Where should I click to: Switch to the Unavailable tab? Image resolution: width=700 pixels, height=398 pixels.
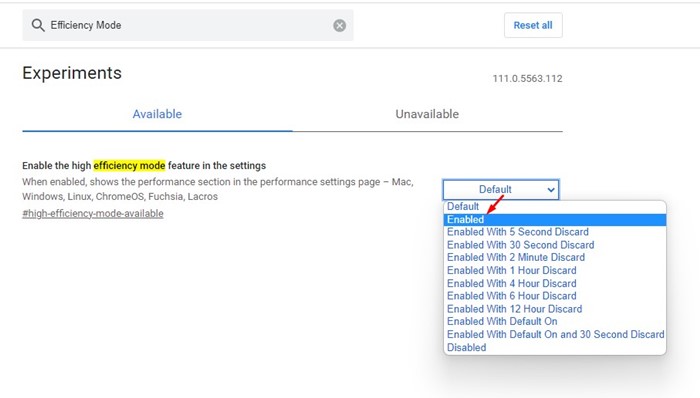427,114
